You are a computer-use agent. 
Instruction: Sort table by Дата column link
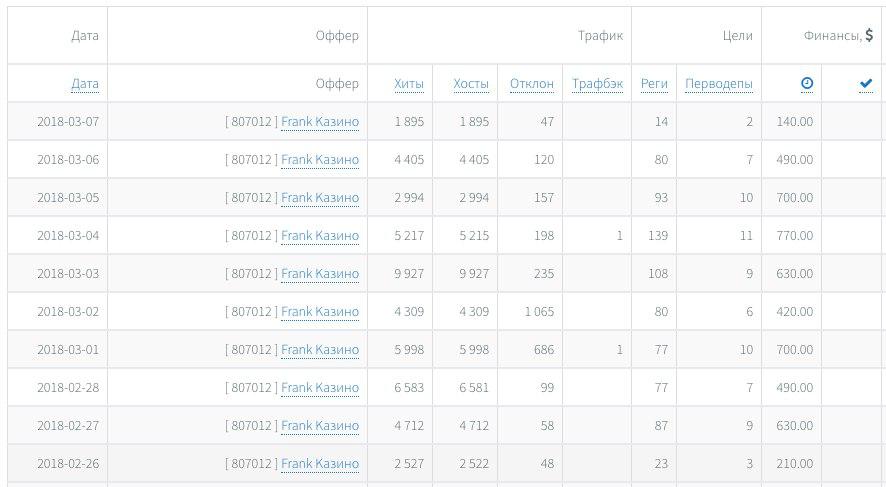(85, 84)
